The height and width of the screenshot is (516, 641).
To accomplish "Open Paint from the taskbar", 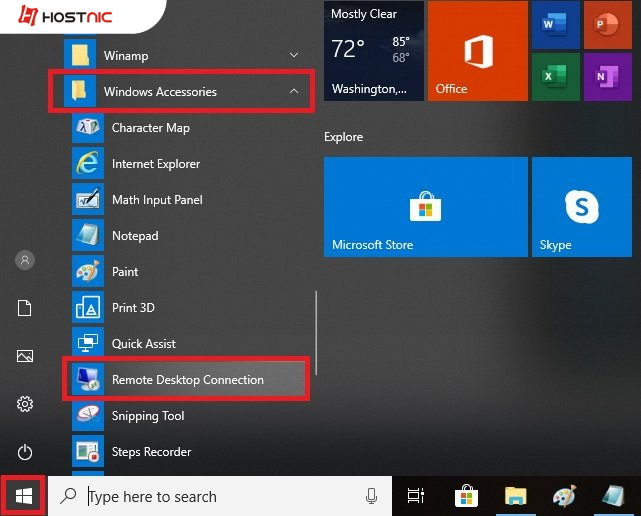I will point(564,496).
